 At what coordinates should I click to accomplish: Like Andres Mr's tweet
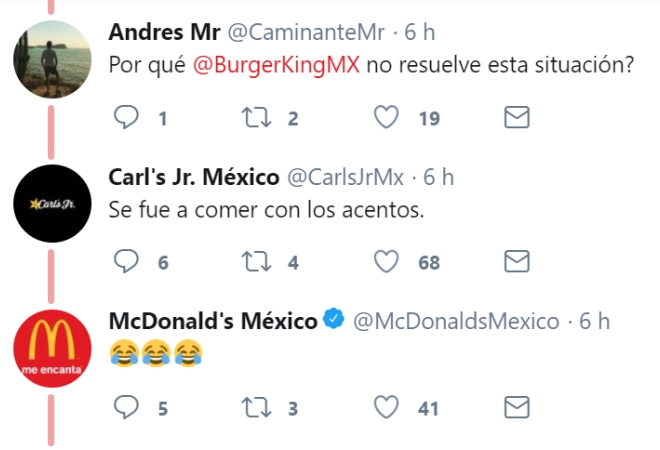pos(386,119)
